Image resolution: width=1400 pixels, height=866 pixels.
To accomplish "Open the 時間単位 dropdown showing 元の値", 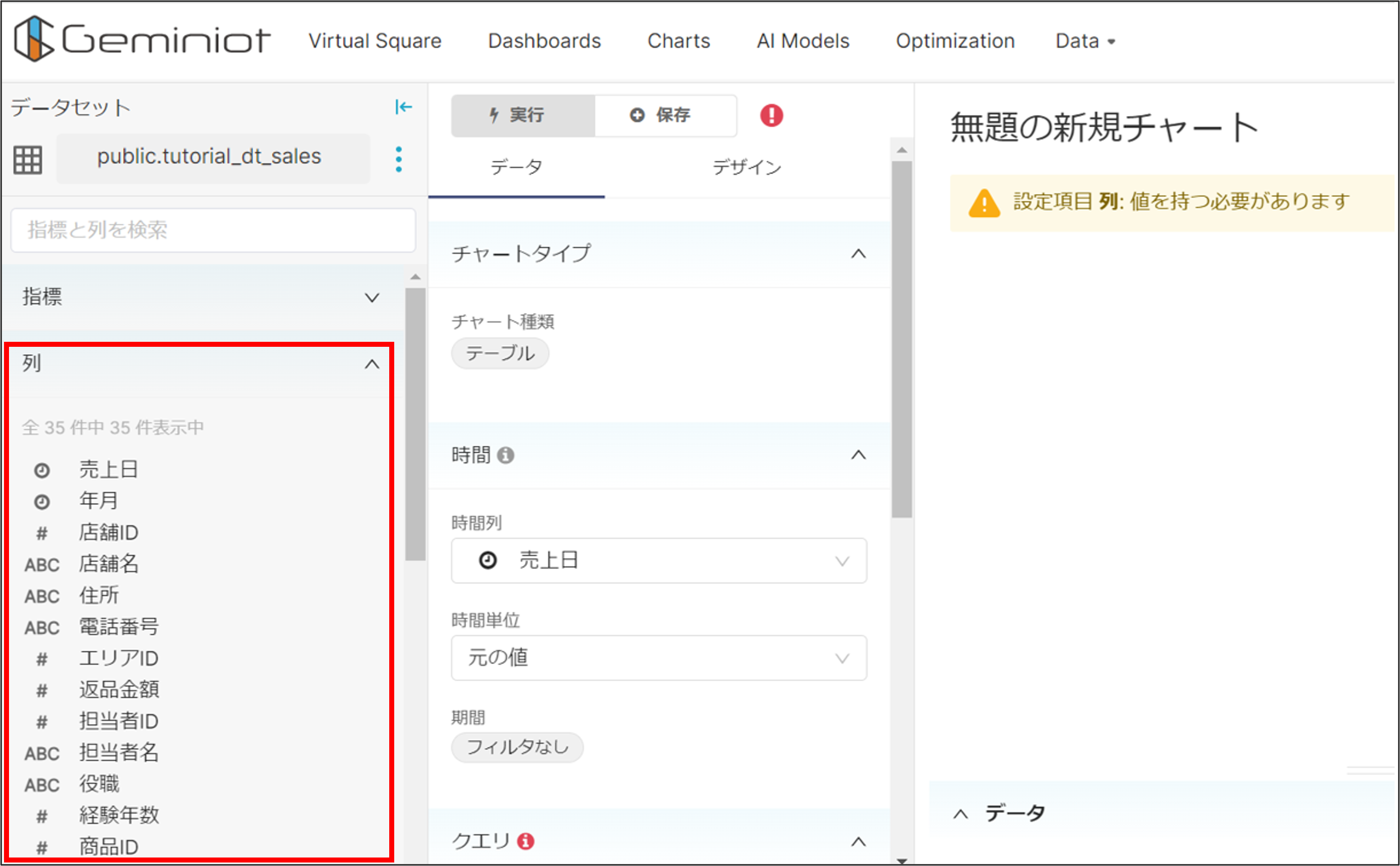I will point(659,658).
